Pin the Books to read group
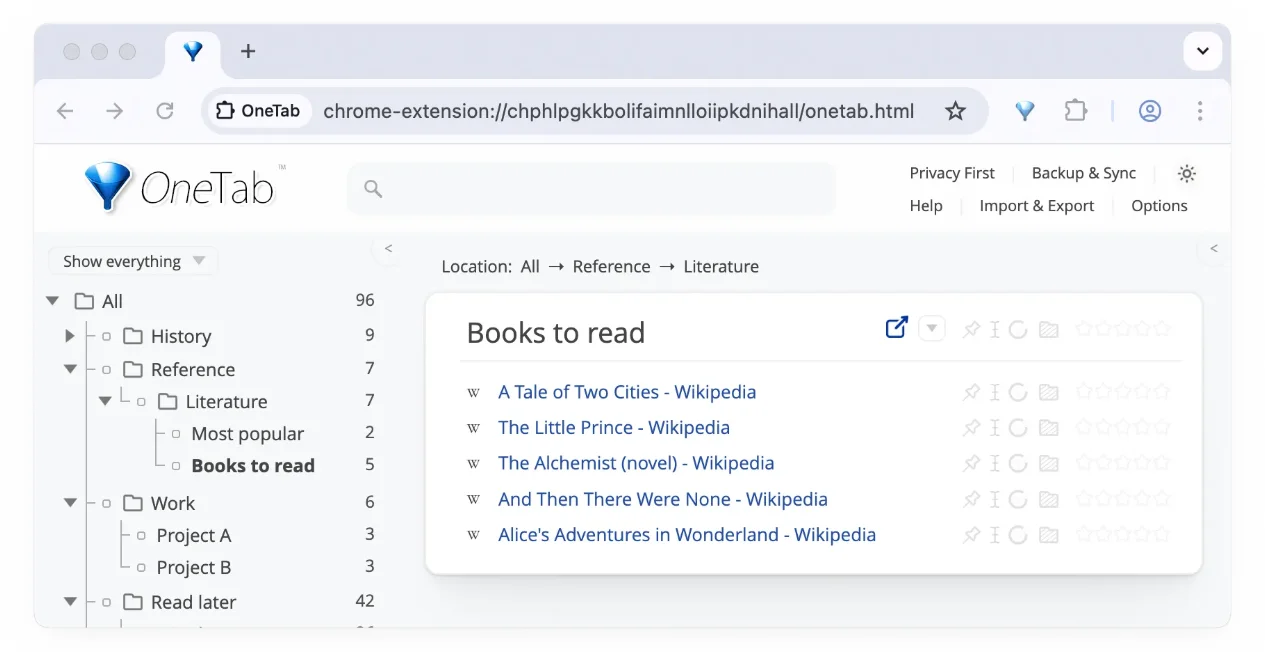1265x652 pixels. (x=971, y=329)
